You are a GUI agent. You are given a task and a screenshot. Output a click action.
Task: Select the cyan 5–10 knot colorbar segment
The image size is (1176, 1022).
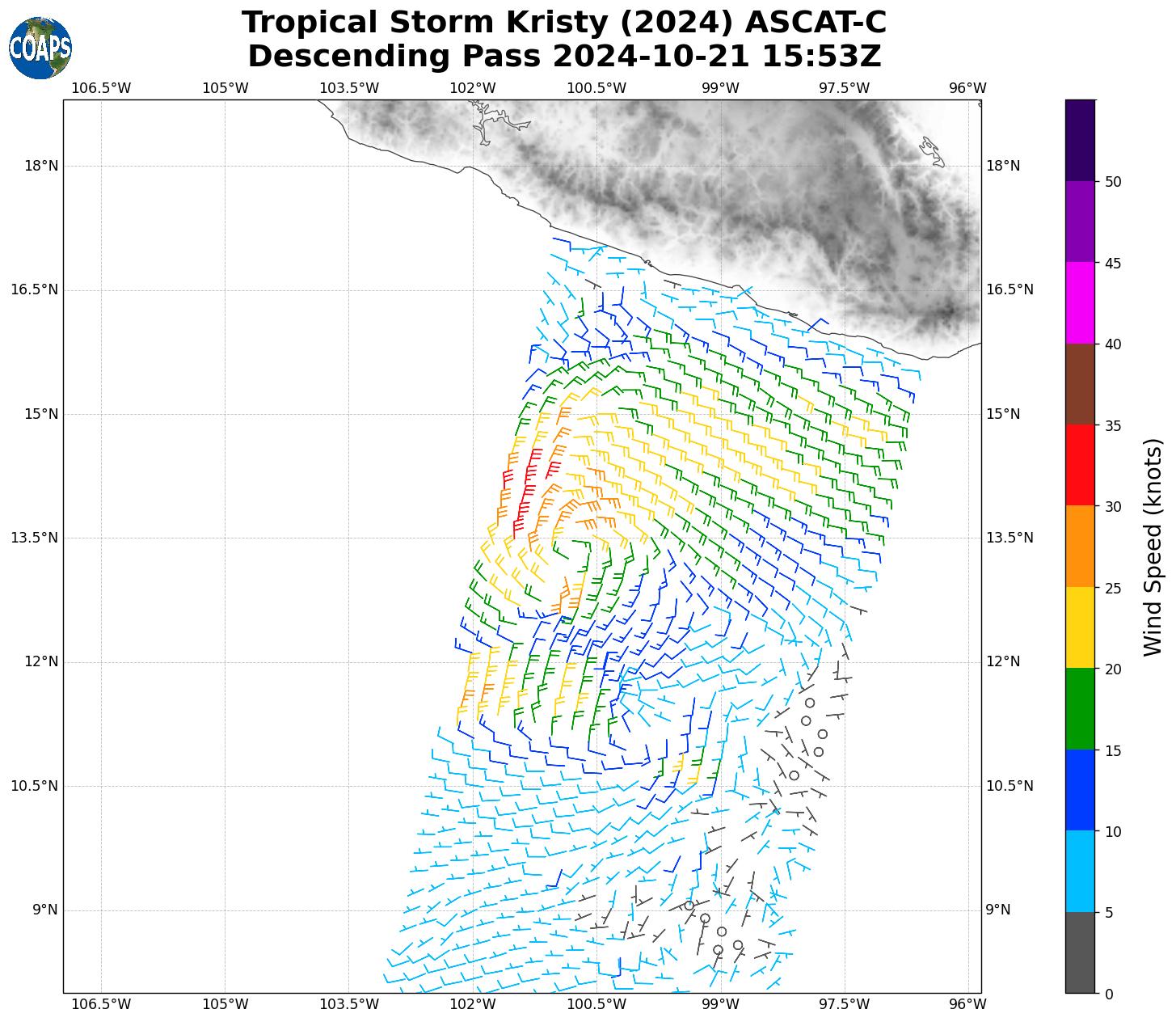click(1080, 872)
